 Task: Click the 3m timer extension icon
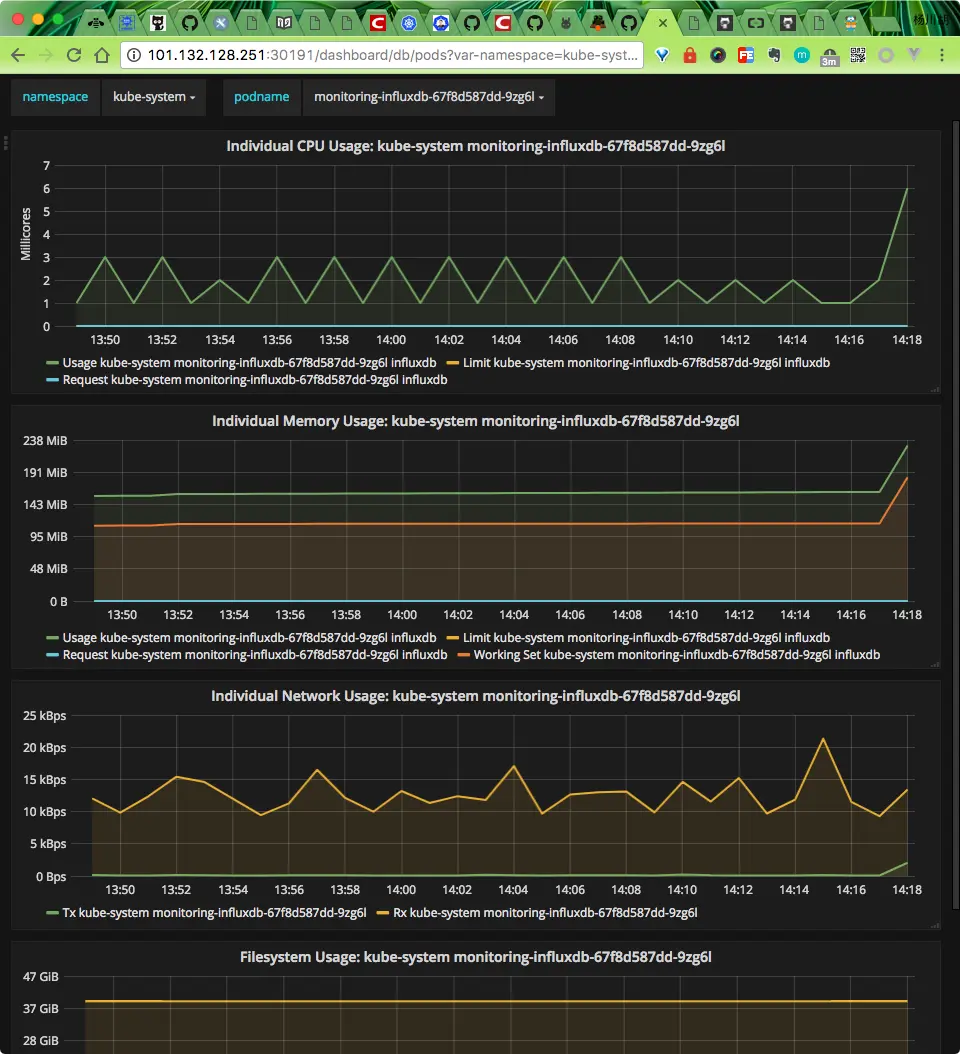pyautogui.click(x=829, y=58)
